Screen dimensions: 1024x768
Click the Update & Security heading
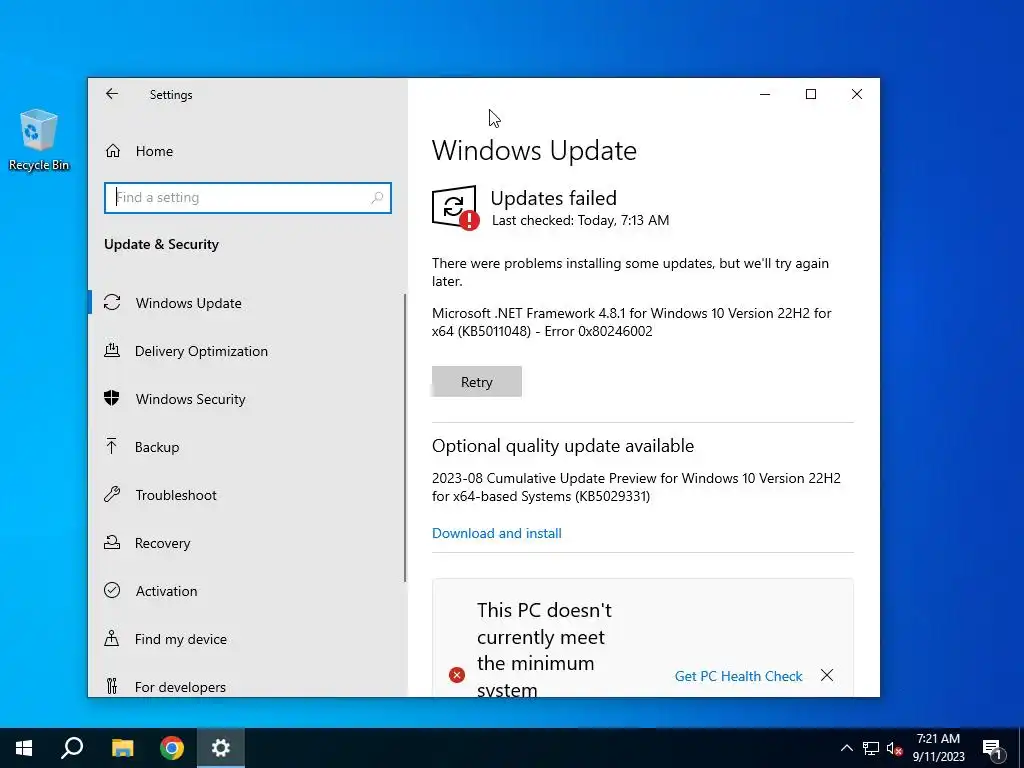(161, 244)
